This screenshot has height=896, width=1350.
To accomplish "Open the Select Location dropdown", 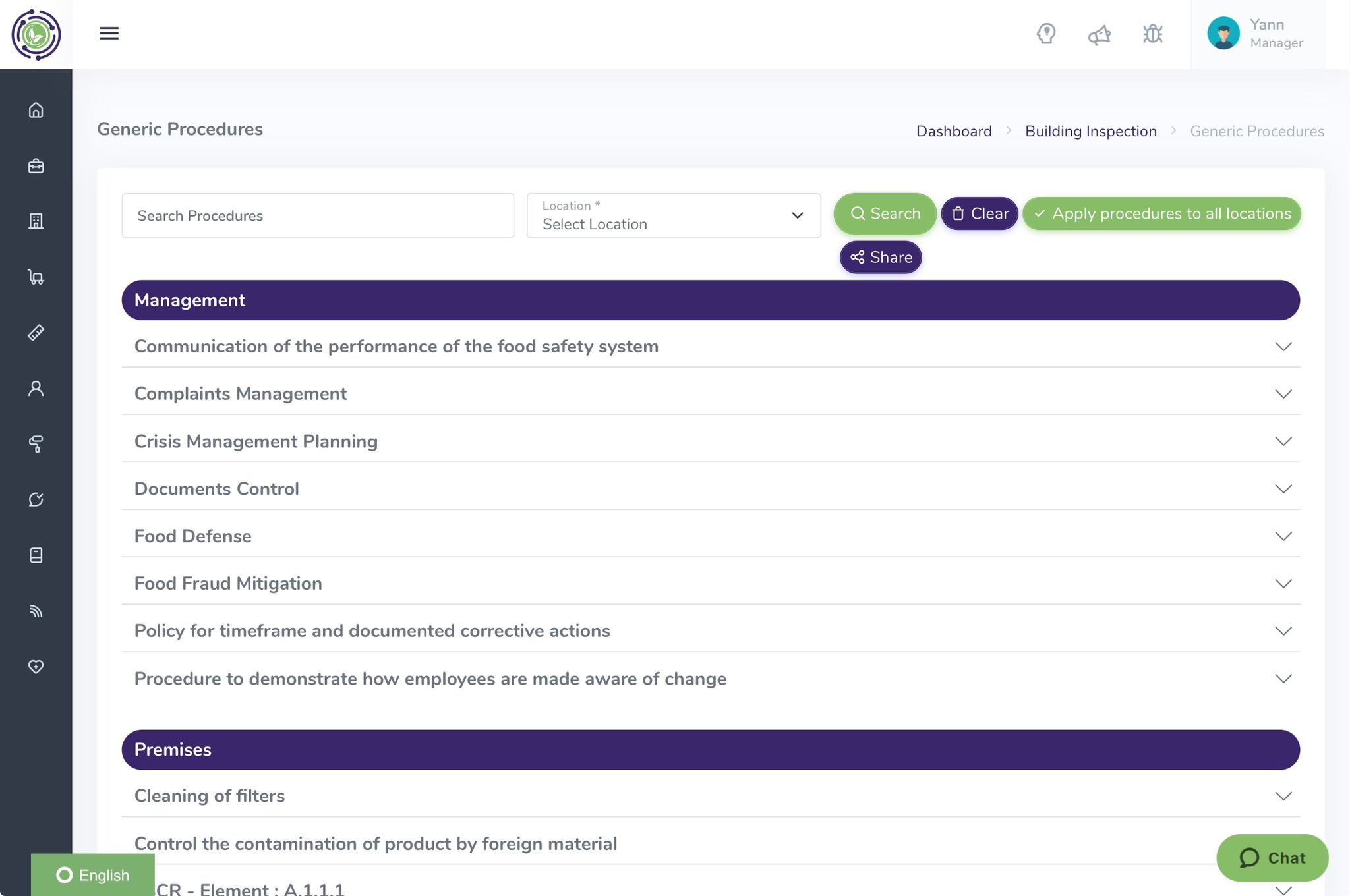I will (673, 215).
